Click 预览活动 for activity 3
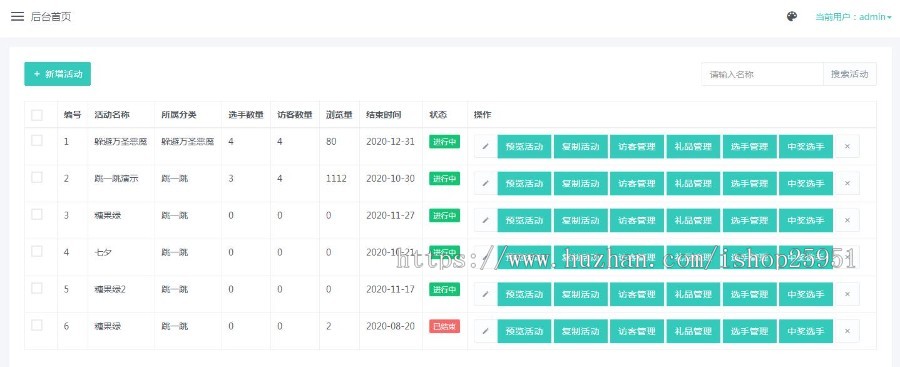Screen dimensions: 900x367 pos(524,220)
